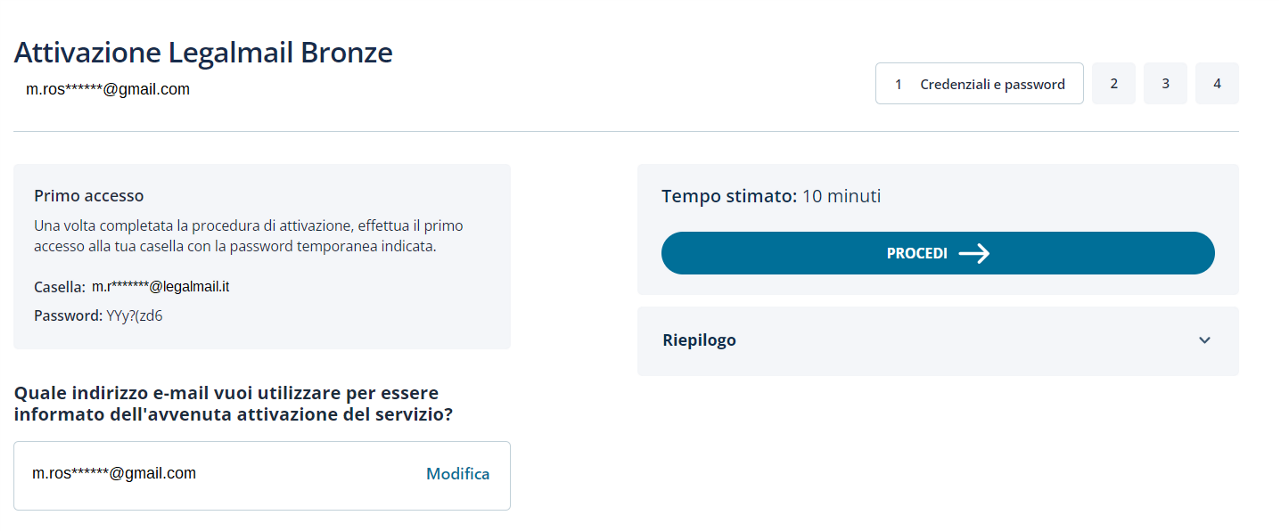Click the question about notification e-mail address
This screenshot has width=1280, height=531.
click(x=233, y=403)
